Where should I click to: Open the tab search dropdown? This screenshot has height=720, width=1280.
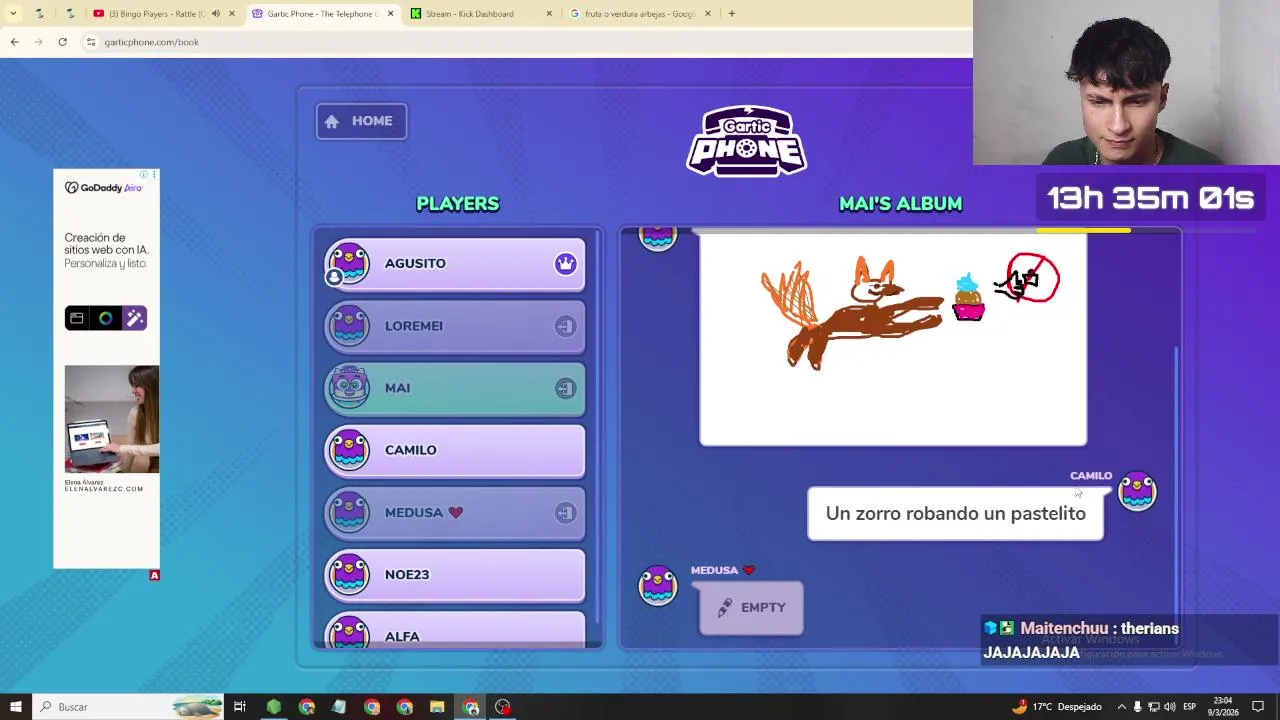pyautogui.click(x=13, y=14)
